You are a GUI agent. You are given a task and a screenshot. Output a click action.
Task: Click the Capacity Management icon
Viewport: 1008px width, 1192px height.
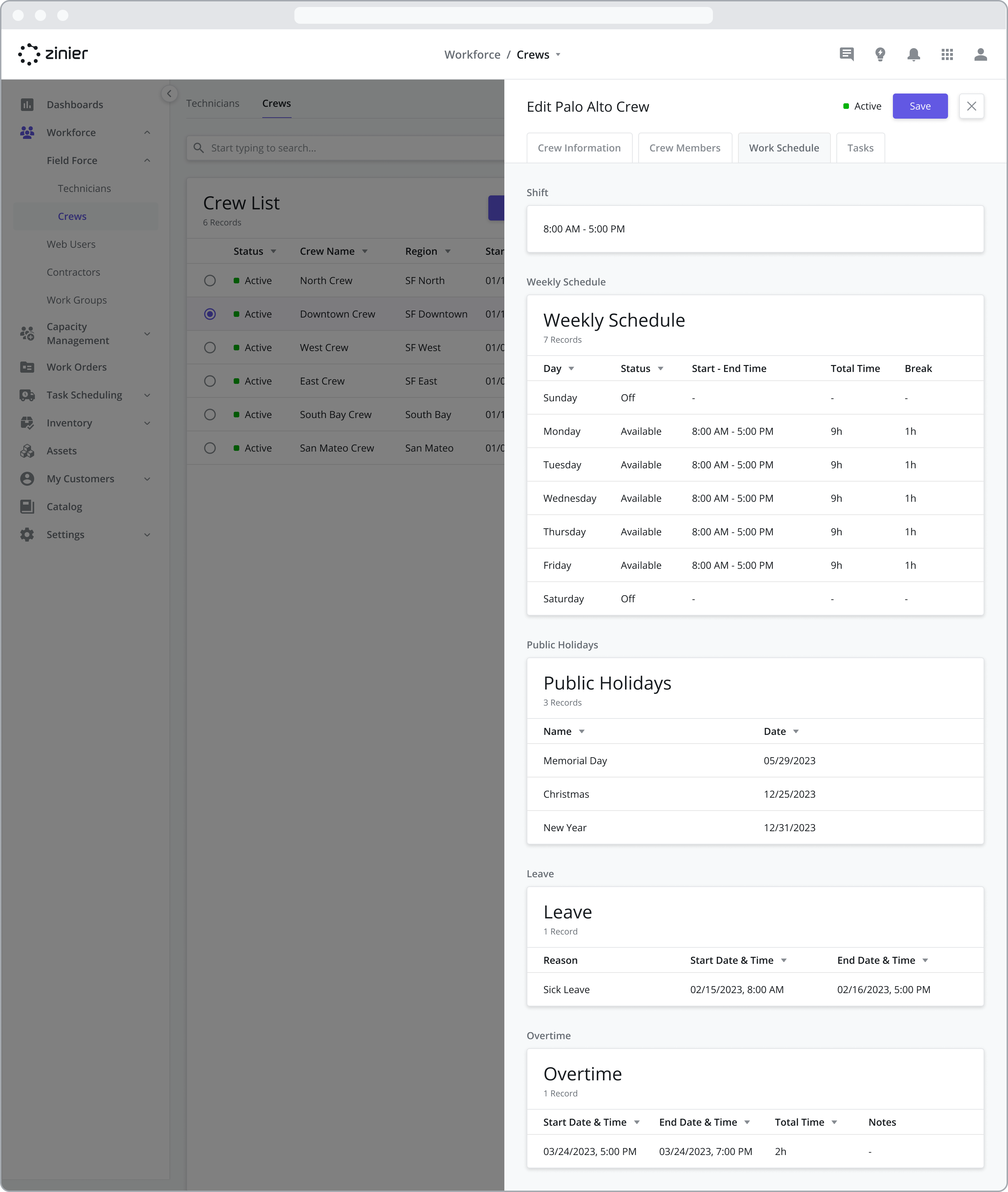pos(27,333)
